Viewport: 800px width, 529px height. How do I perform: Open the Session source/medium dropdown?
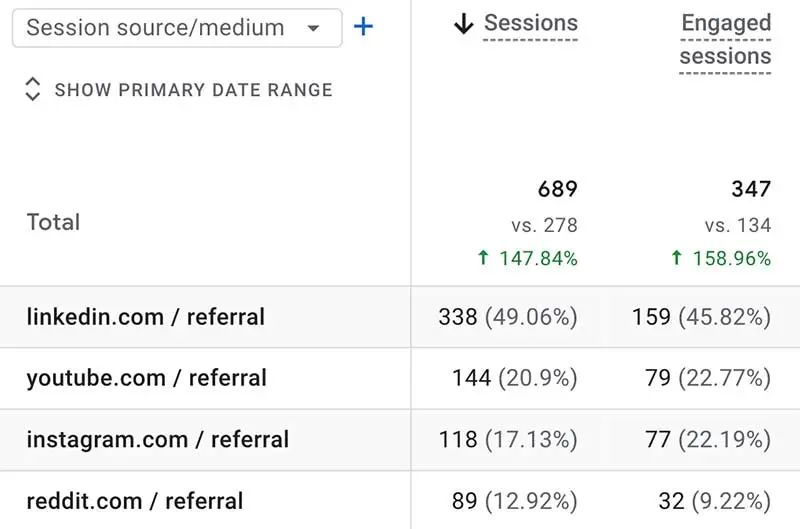click(x=177, y=28)
